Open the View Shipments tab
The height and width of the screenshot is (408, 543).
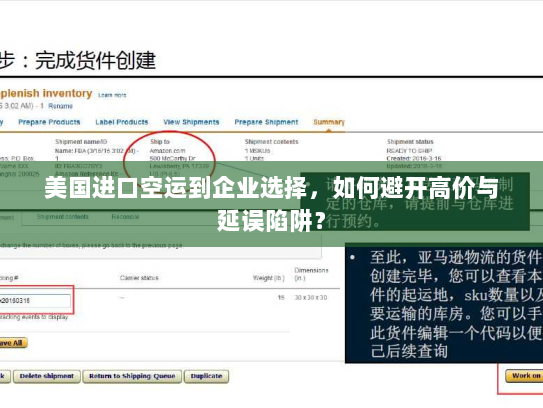(191, 122)
